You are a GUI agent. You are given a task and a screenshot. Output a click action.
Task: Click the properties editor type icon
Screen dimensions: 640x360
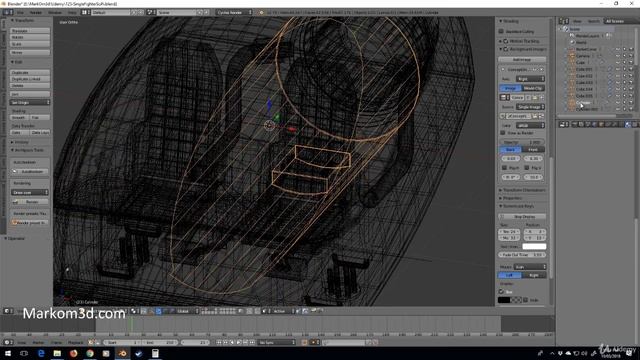[564, 124]
